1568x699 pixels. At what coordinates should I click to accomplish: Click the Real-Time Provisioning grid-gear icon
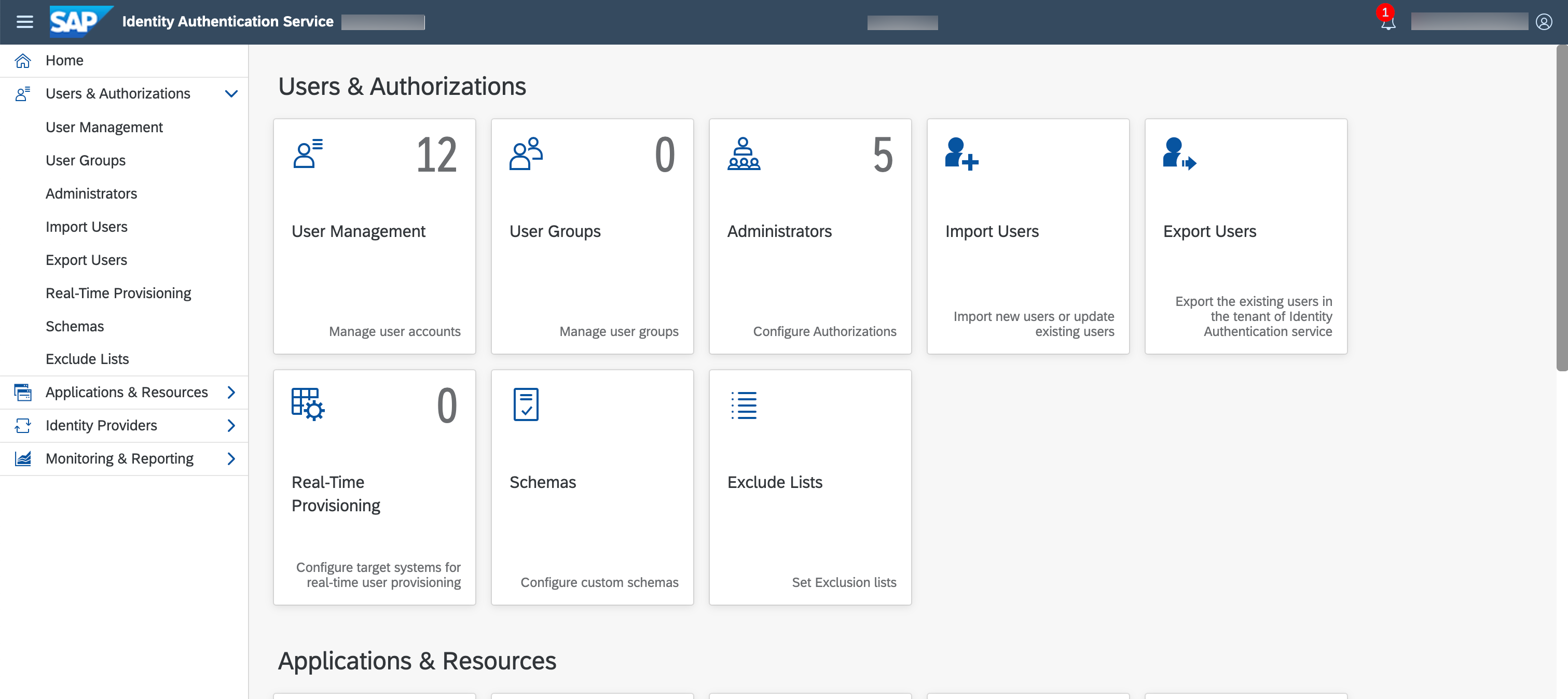(308, 404)
